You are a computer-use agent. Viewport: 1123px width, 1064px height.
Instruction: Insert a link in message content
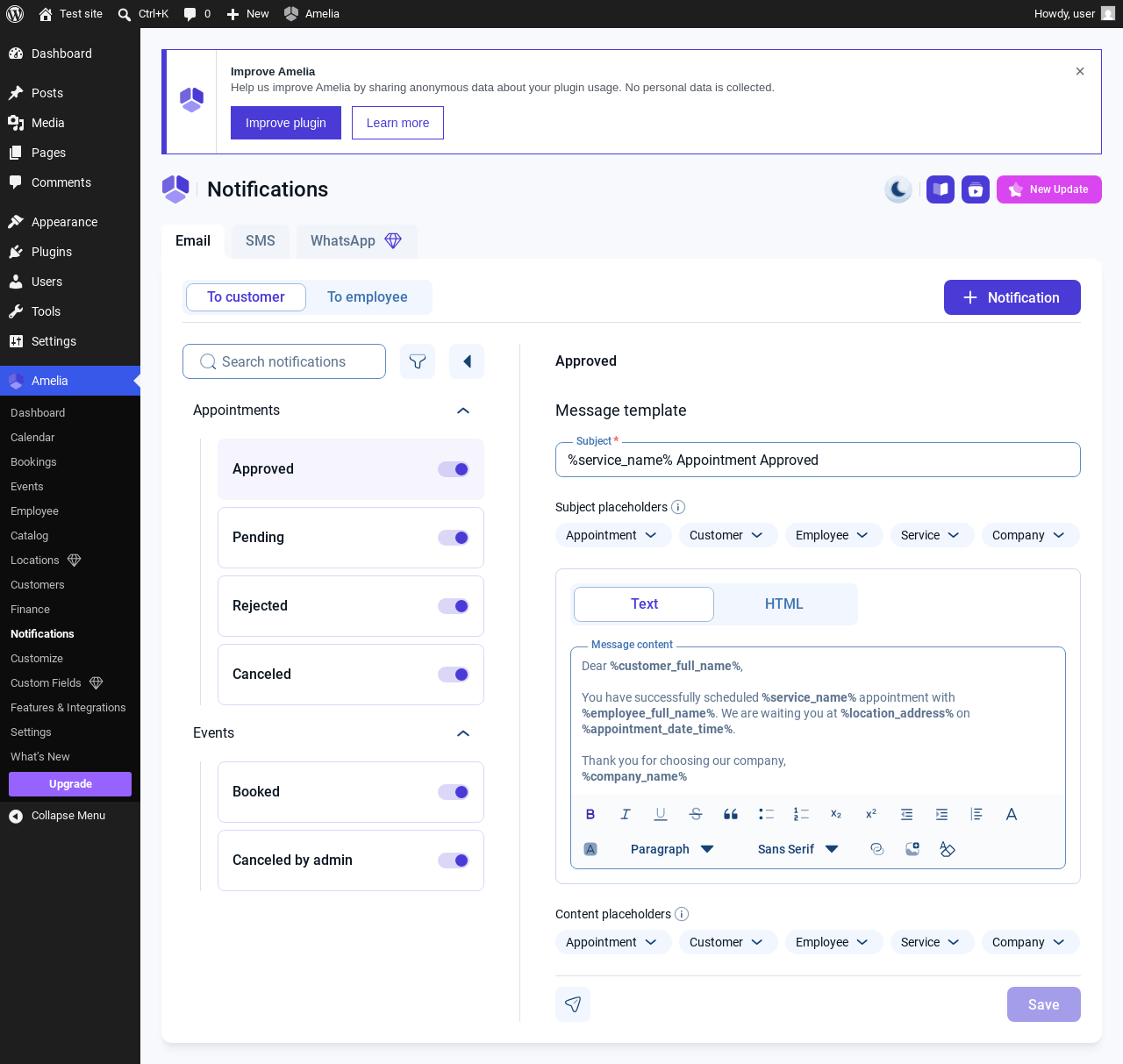(x=876, y=849)
